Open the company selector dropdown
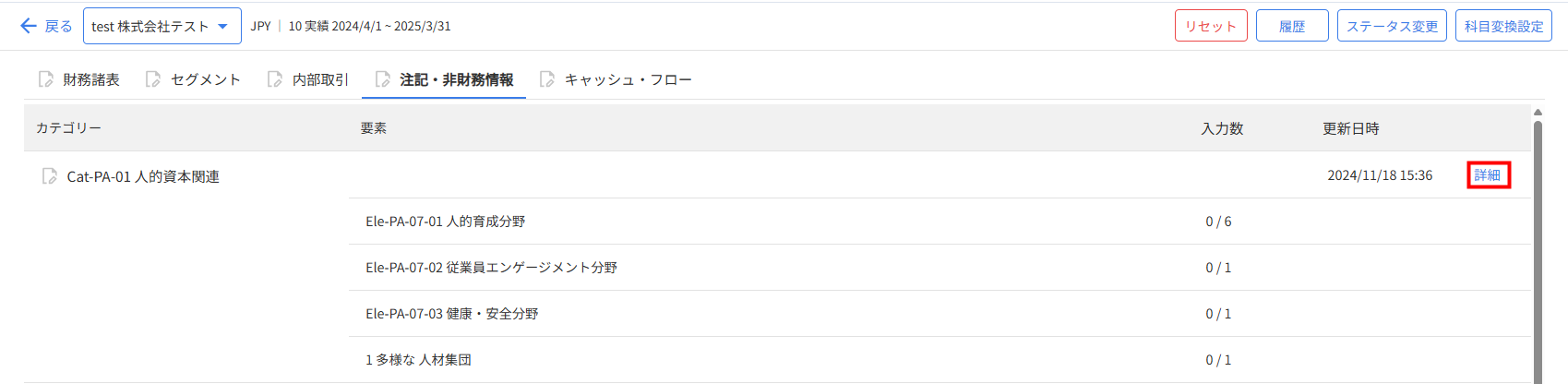The image size is (1568, 384). coord(162,26)
